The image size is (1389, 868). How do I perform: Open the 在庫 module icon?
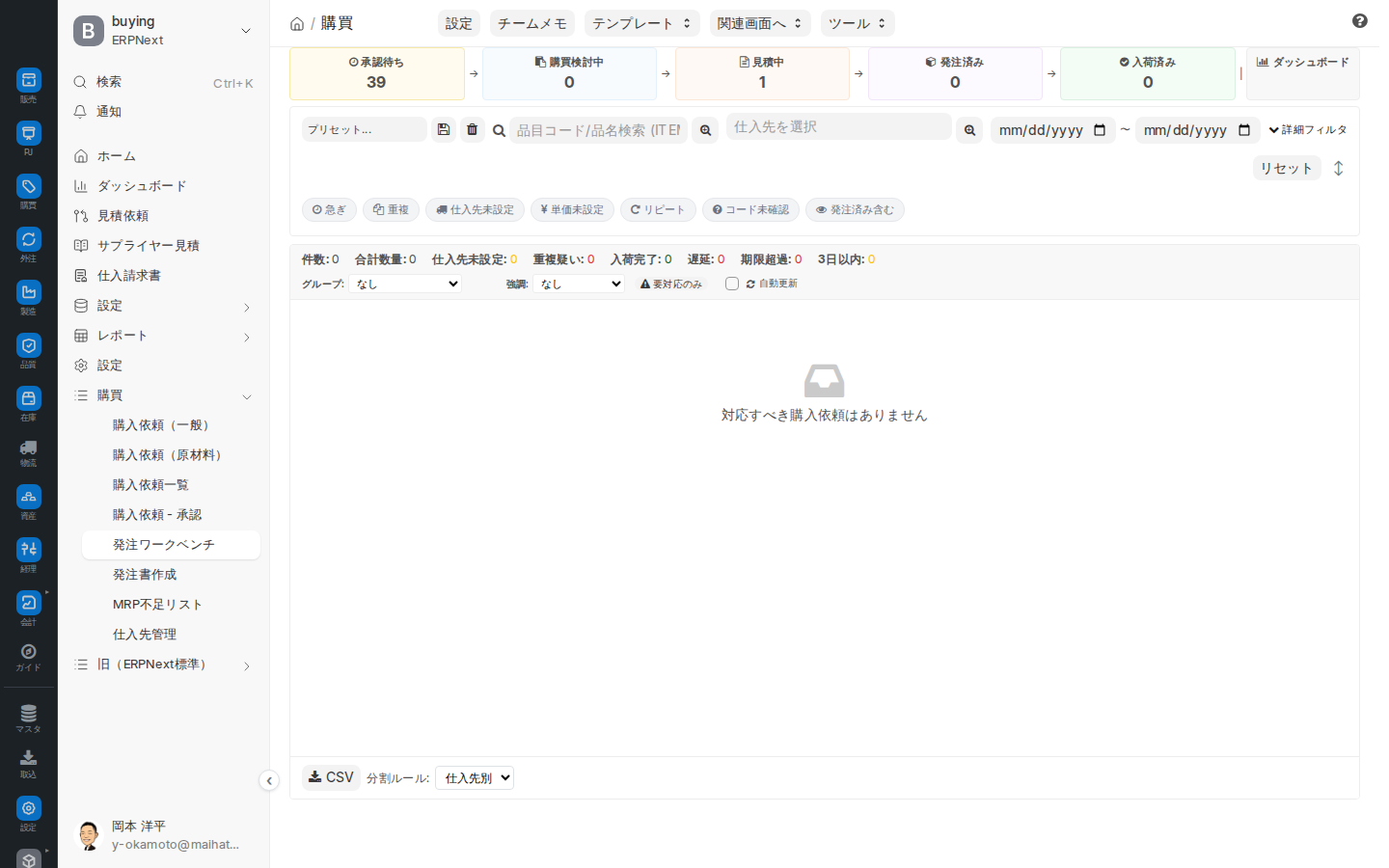tap(29, 398)
